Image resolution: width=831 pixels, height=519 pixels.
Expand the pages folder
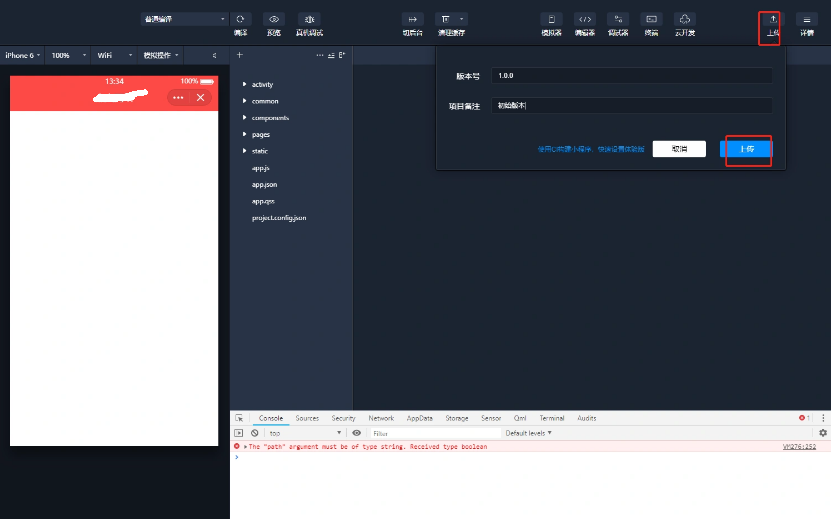point(260,134)
